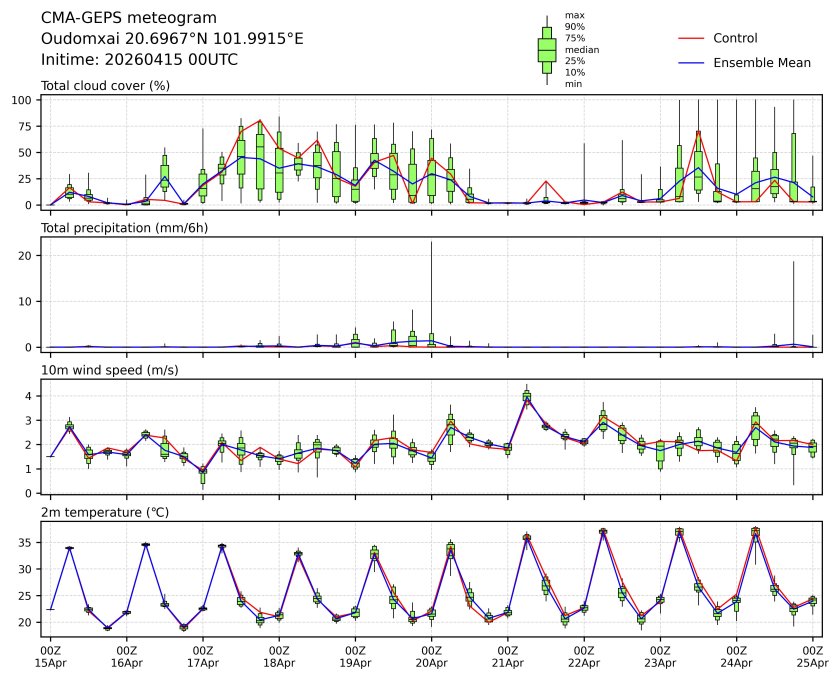Screen dimensions: 840x680
Task: Click the Initime 20260415 00UTC label
Action: (x=139, y=59)
